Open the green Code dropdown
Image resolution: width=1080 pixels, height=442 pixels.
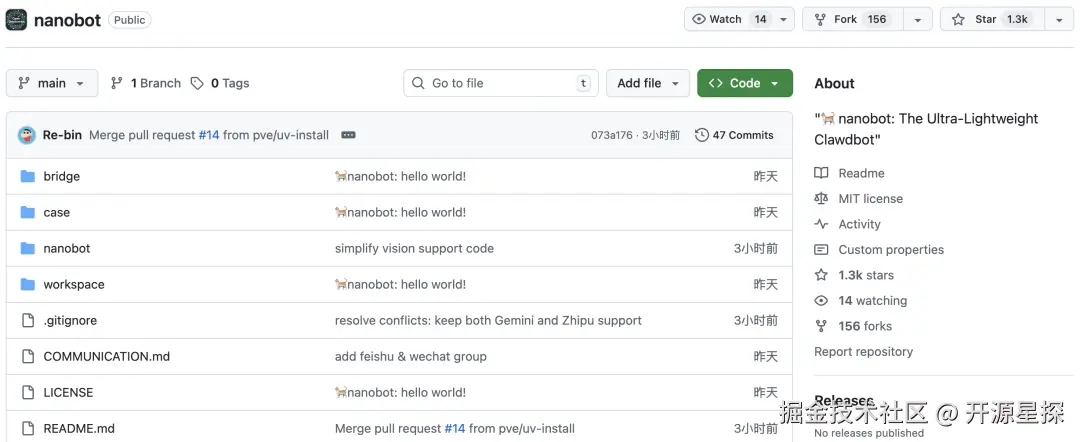744,83
